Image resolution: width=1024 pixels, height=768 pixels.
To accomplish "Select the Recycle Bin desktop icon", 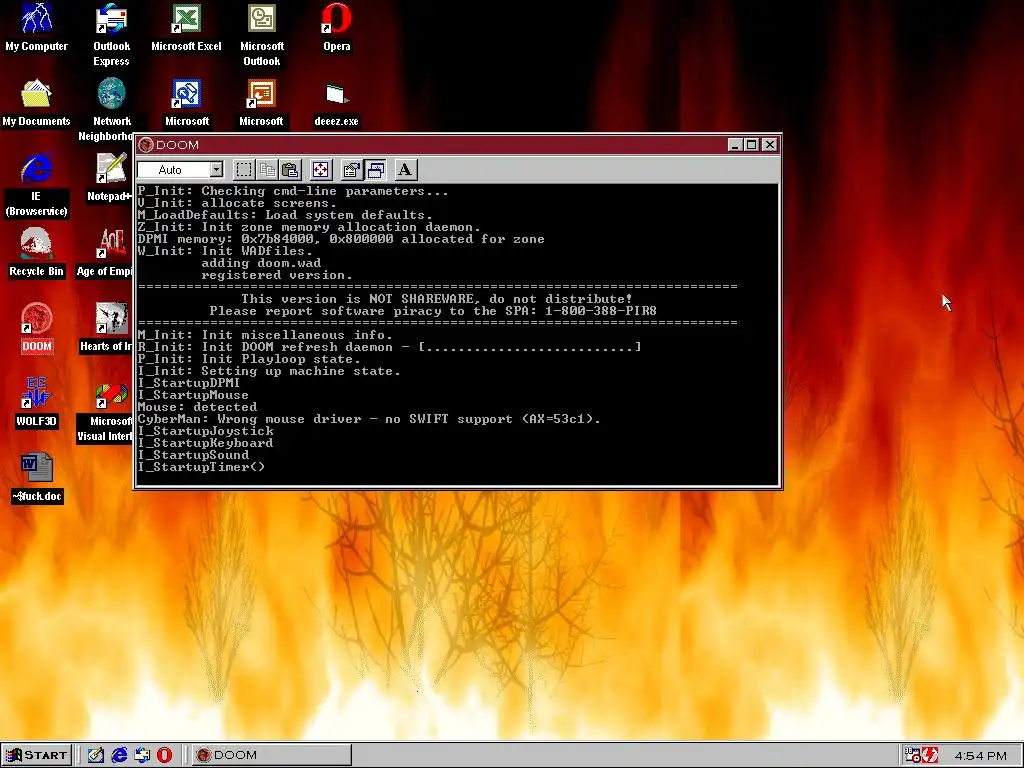I will click(37, 253).
